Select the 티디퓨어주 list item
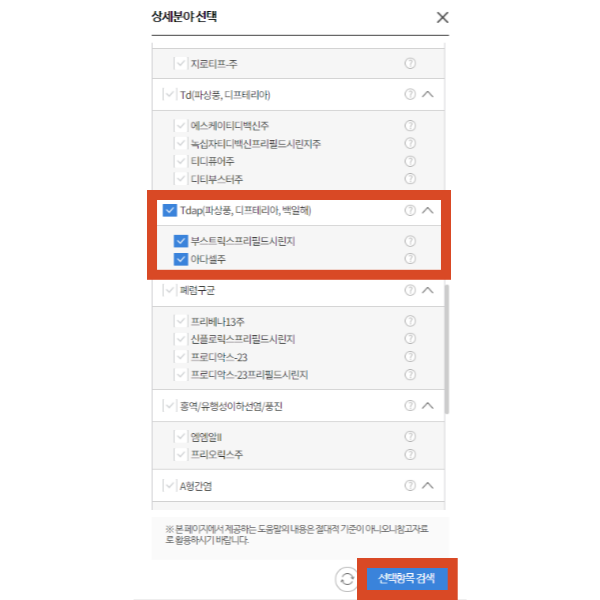600x600 pixels. click(x=212, y=161)
